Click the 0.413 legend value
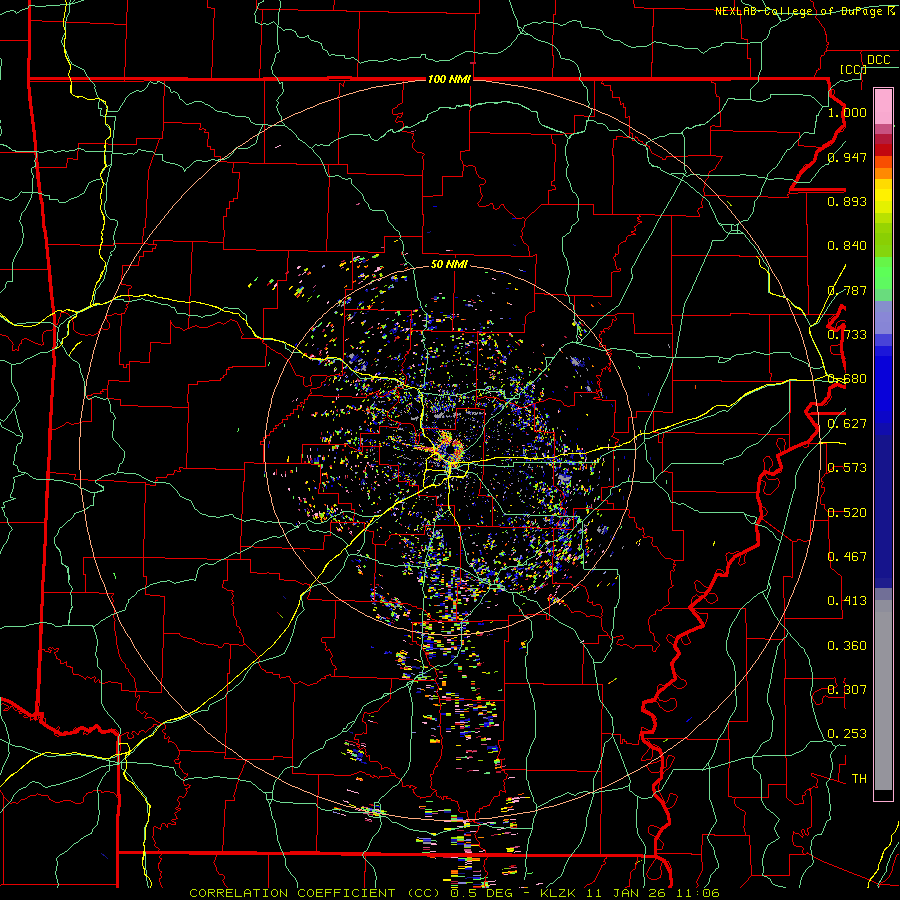The width and height of the screenshot is (900, 900). tap(847, 601)
